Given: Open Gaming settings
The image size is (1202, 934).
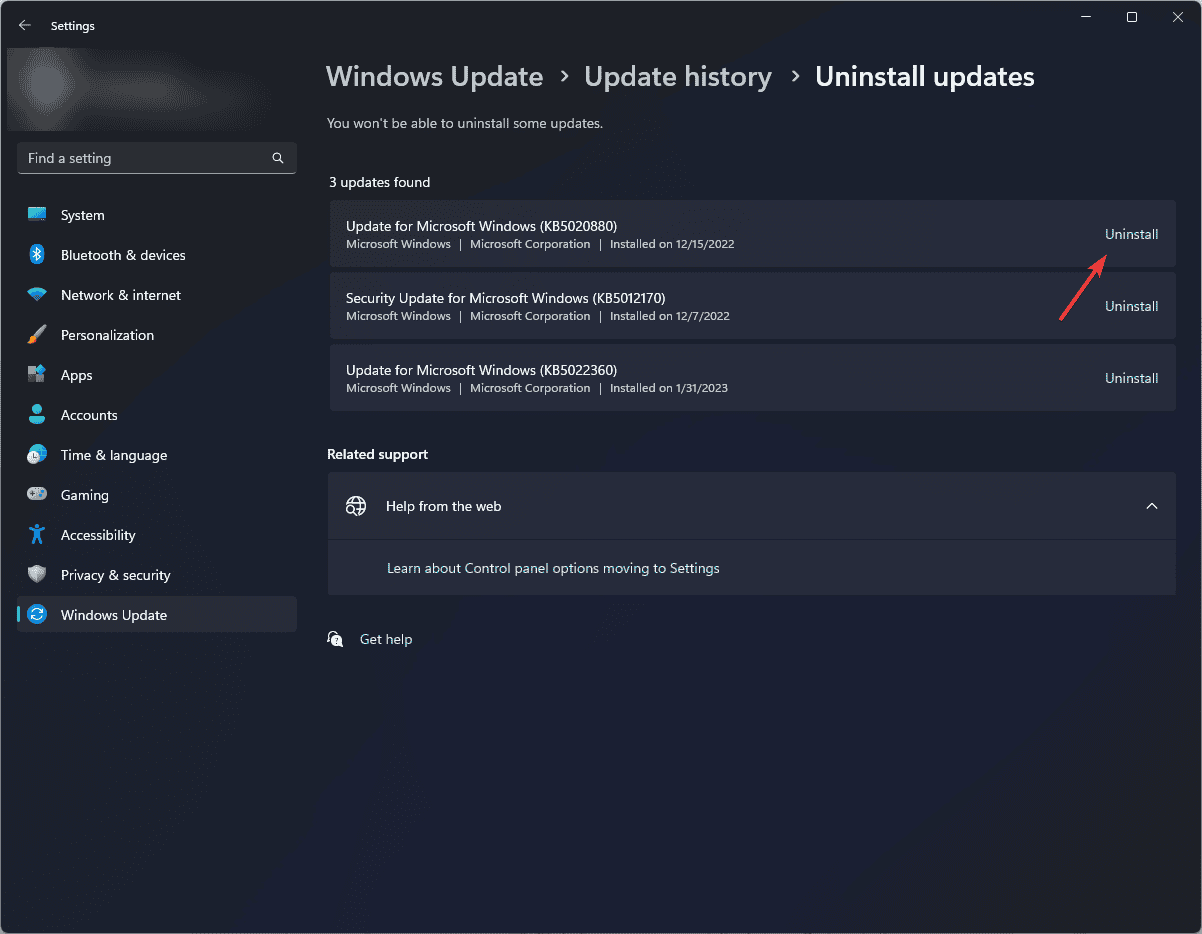Looking at the screenshot, I should tap(84, 494).
